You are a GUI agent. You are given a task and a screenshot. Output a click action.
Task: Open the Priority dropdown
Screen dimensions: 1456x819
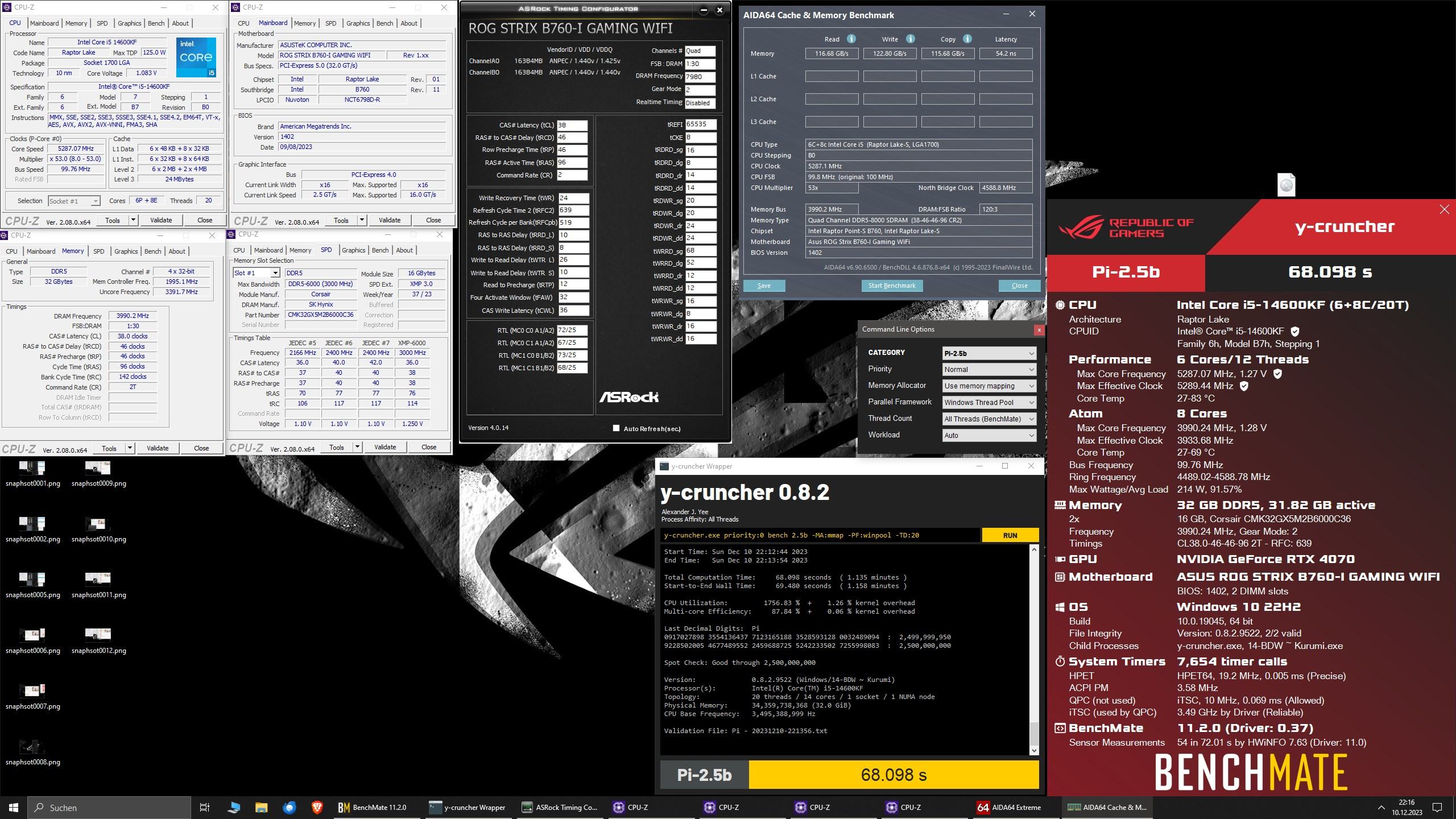coord(989,370)
